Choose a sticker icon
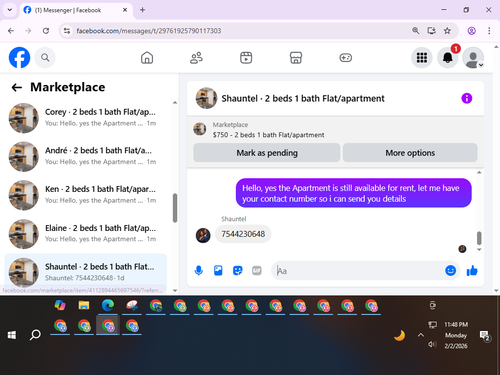 pyautogui.click(x=237, y=270)
